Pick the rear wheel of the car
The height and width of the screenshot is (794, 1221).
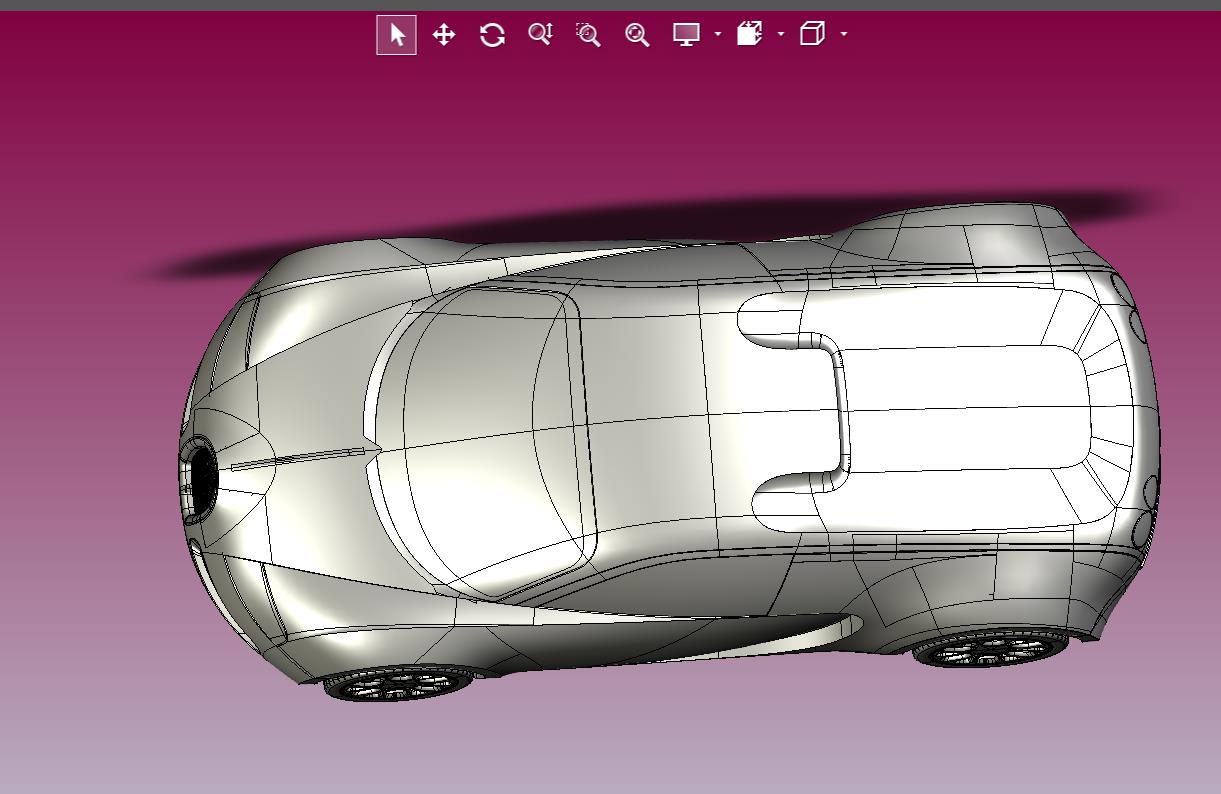click(x=990, y=649)
